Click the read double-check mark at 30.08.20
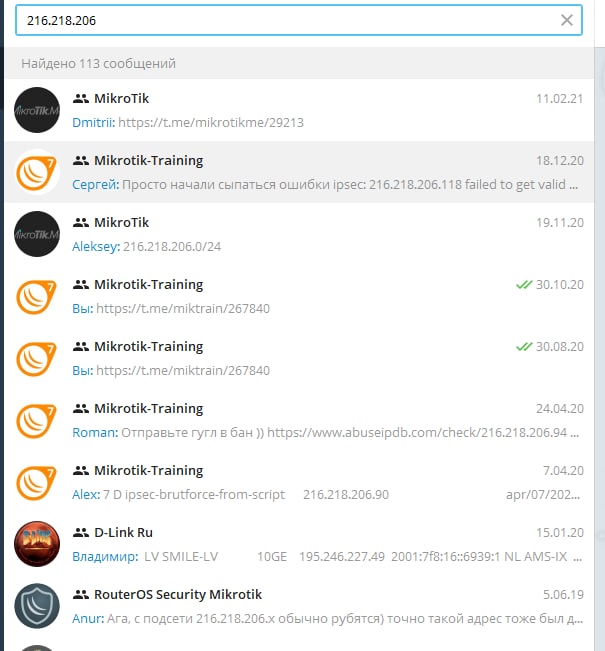 tap(524, 347)
